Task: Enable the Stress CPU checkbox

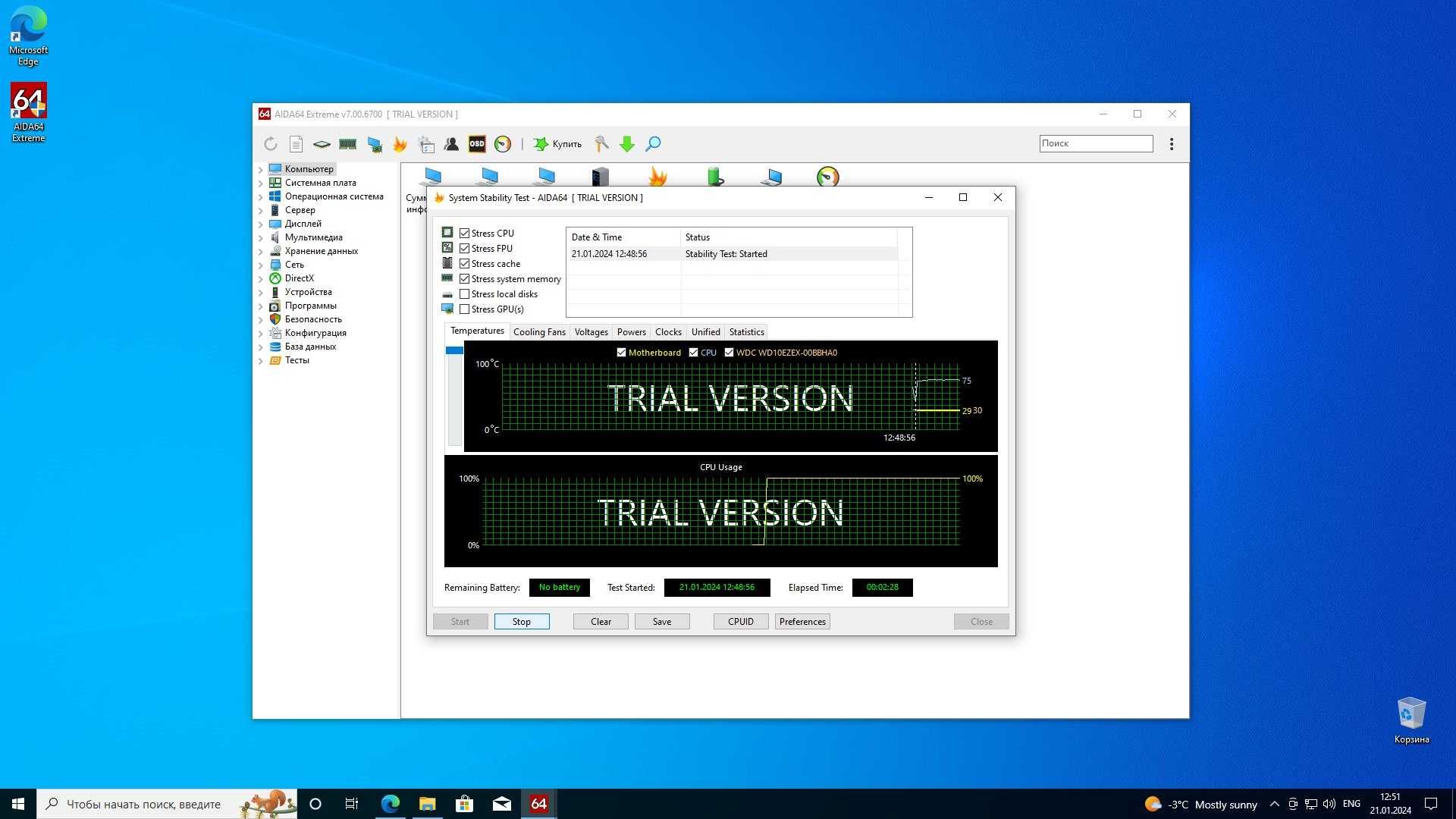Action: pos(465,234)
